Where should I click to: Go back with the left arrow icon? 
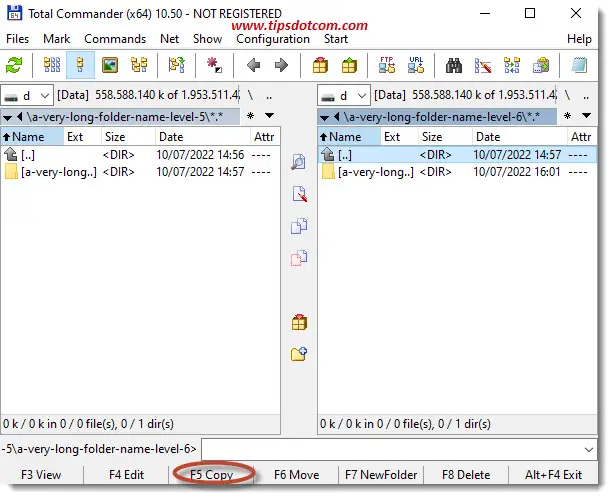pos(253,65)
